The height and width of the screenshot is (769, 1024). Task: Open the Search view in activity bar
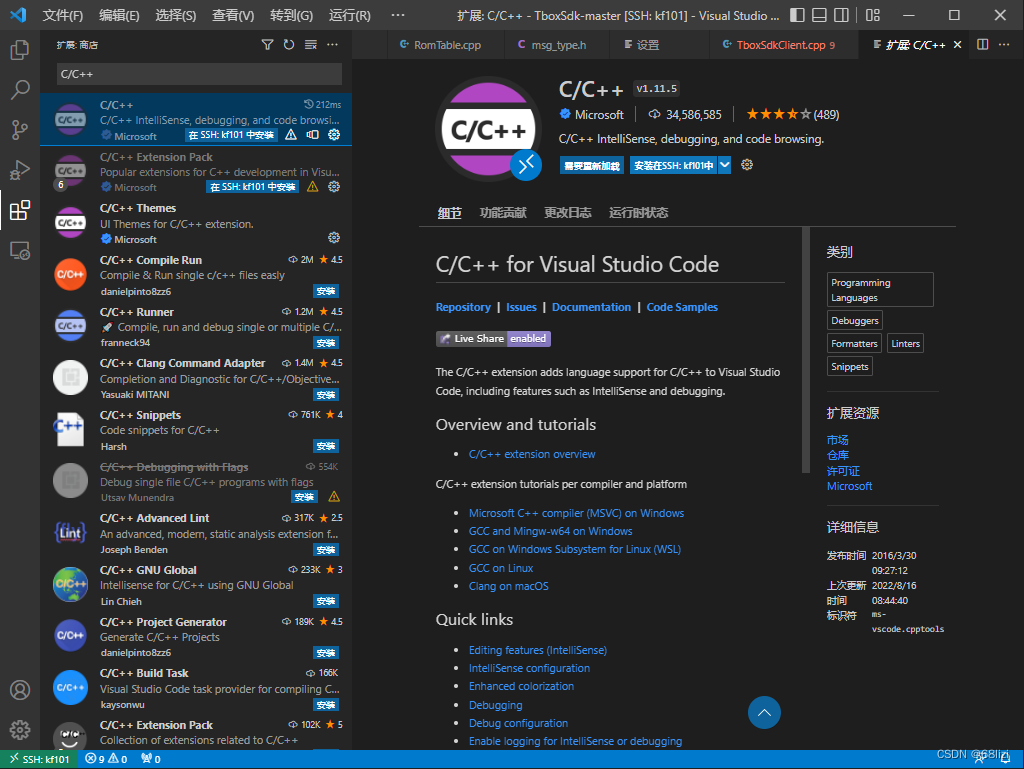pos(20,89)
